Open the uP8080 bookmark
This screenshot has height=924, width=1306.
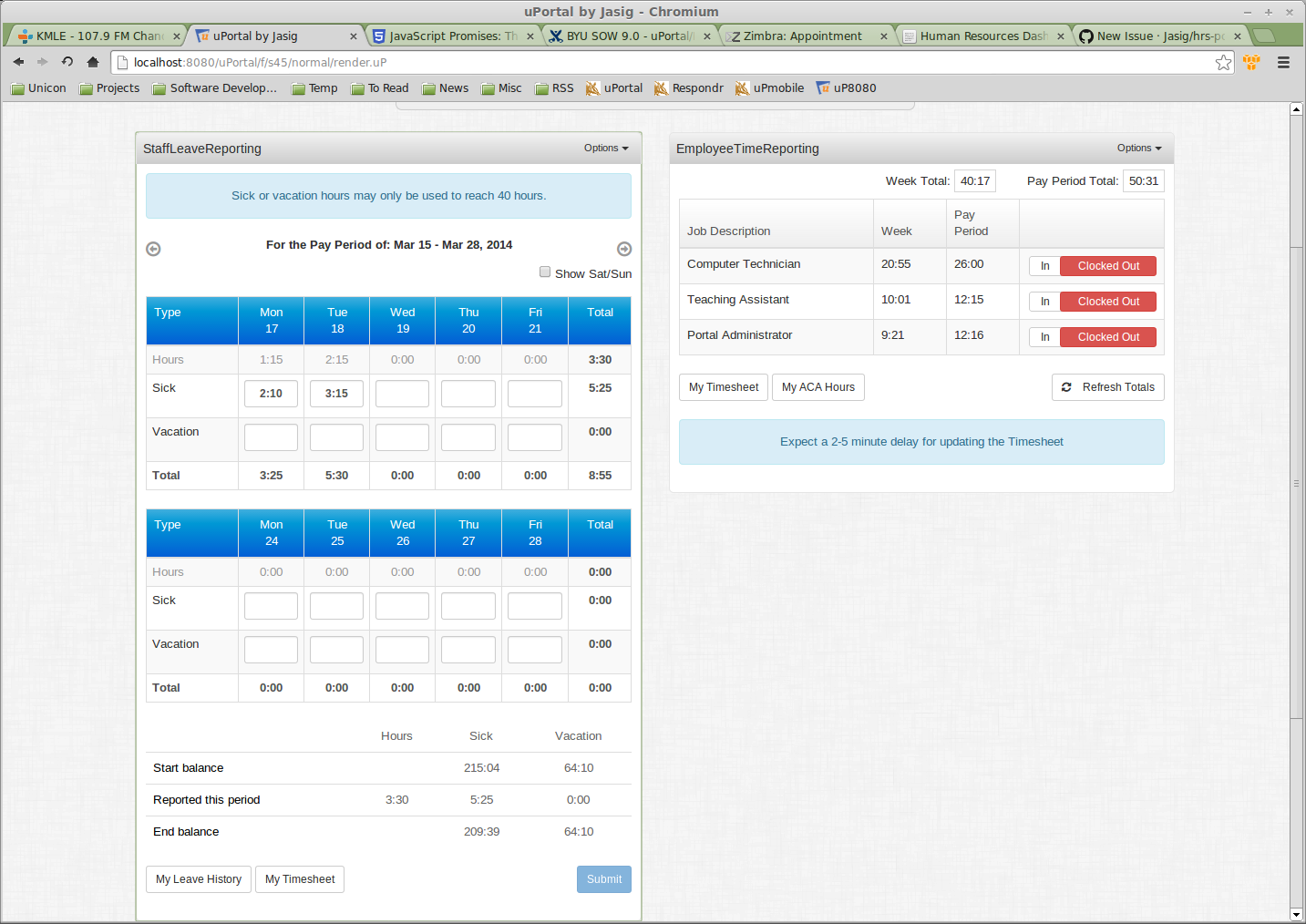847,88
